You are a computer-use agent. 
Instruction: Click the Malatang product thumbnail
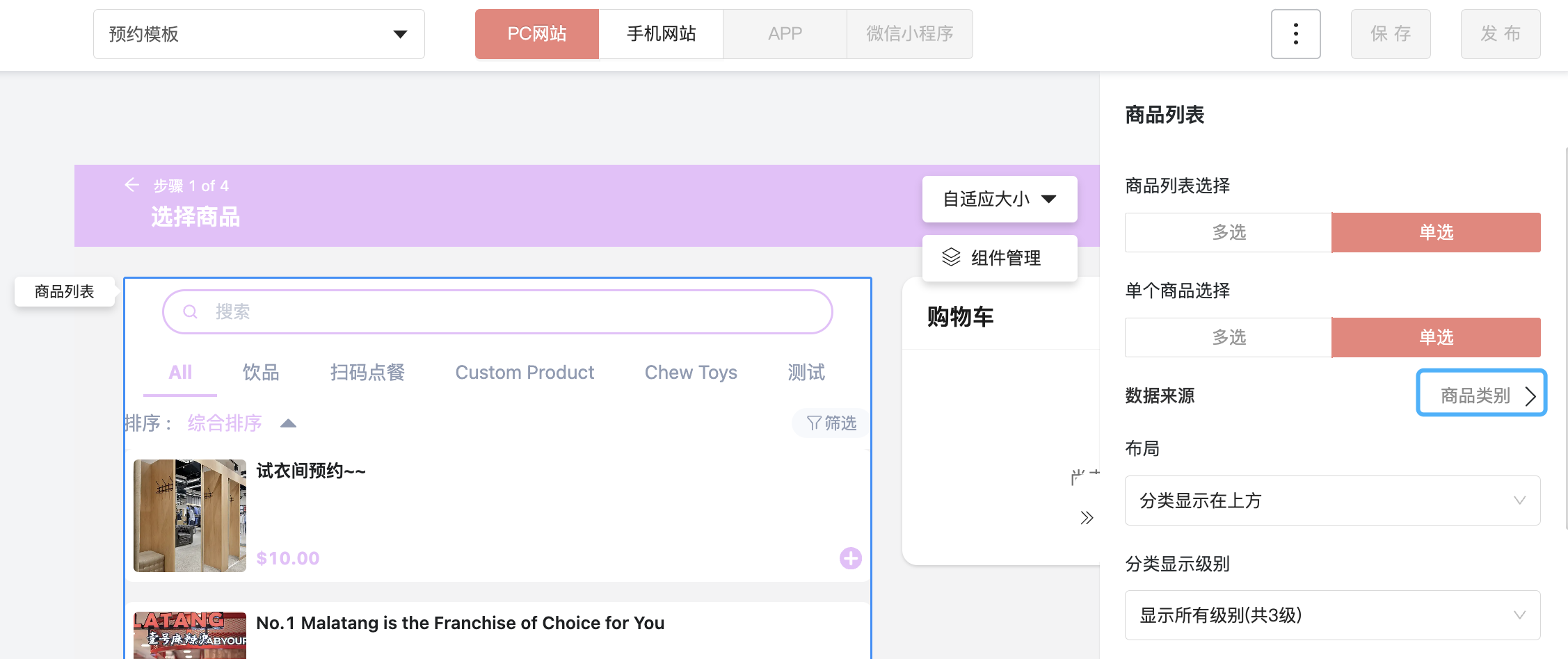click(x=190, y=635)
